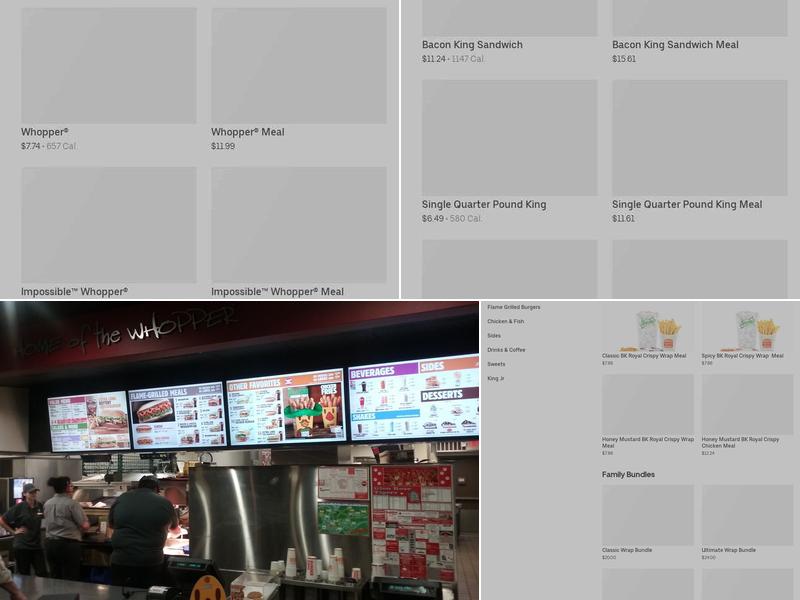Click the Honey Mustard BK Royal Crispy Wrap Meal title

pyautogui.click(x=648, y=442)
